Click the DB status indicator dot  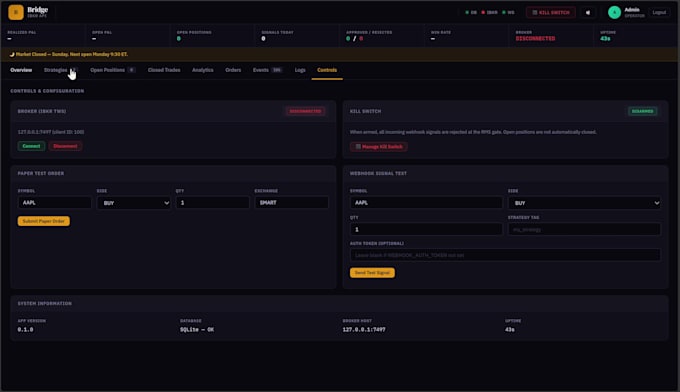(x=467, y=13)
